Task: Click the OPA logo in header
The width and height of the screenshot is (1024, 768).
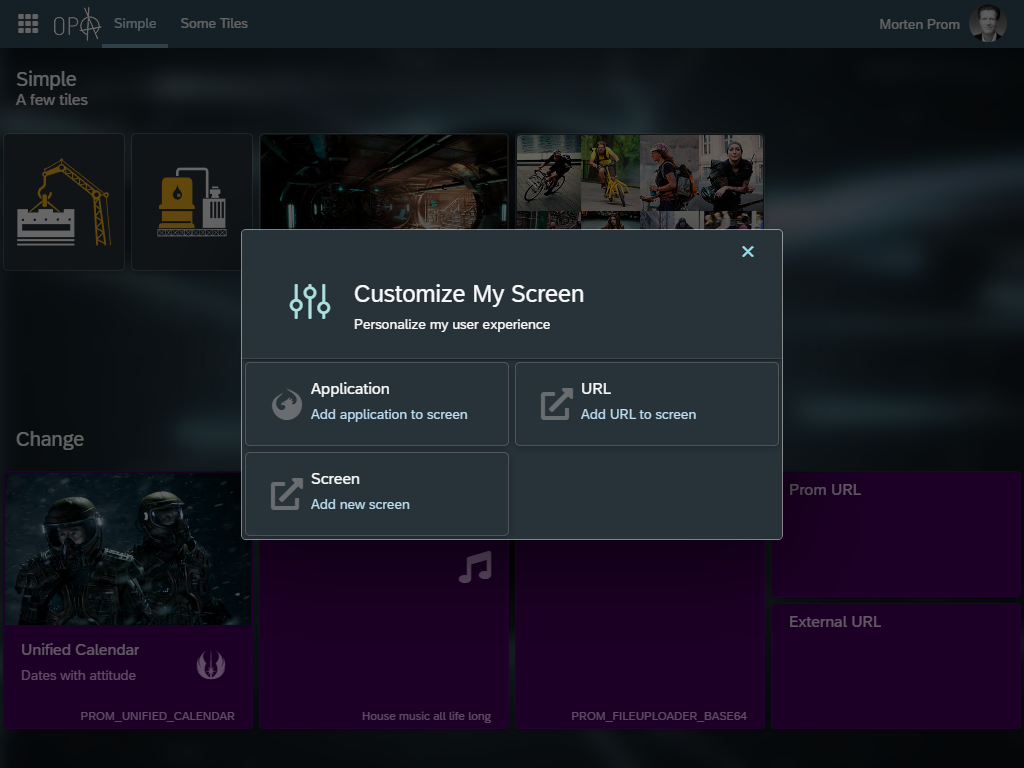Action: 77,24
